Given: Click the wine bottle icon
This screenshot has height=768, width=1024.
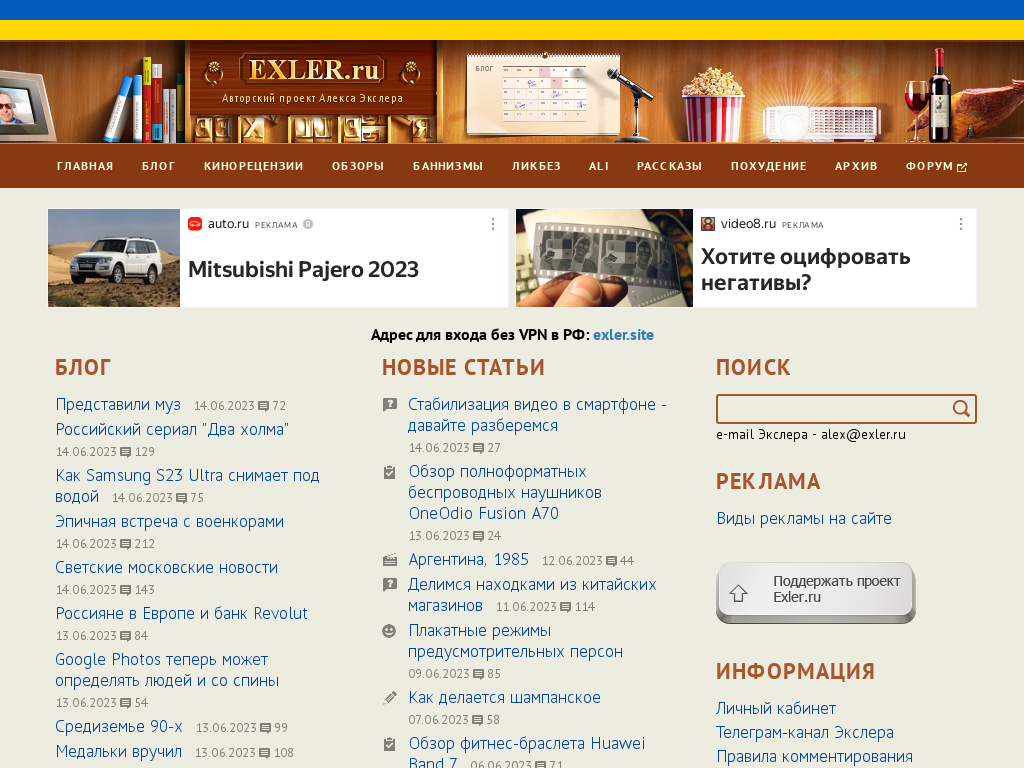Looking at the screenshot, I should pos(939,95).
